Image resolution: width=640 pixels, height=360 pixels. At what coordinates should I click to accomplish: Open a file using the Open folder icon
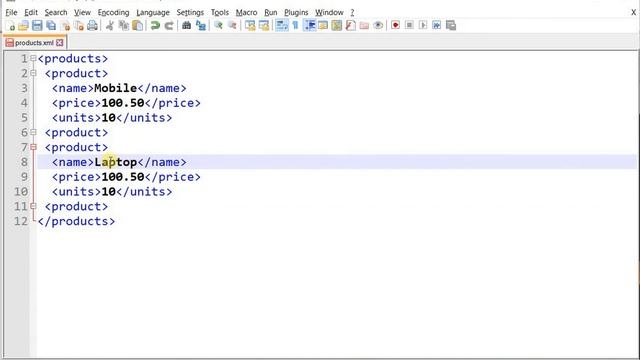pyautogui.click(x=23, y=26)
